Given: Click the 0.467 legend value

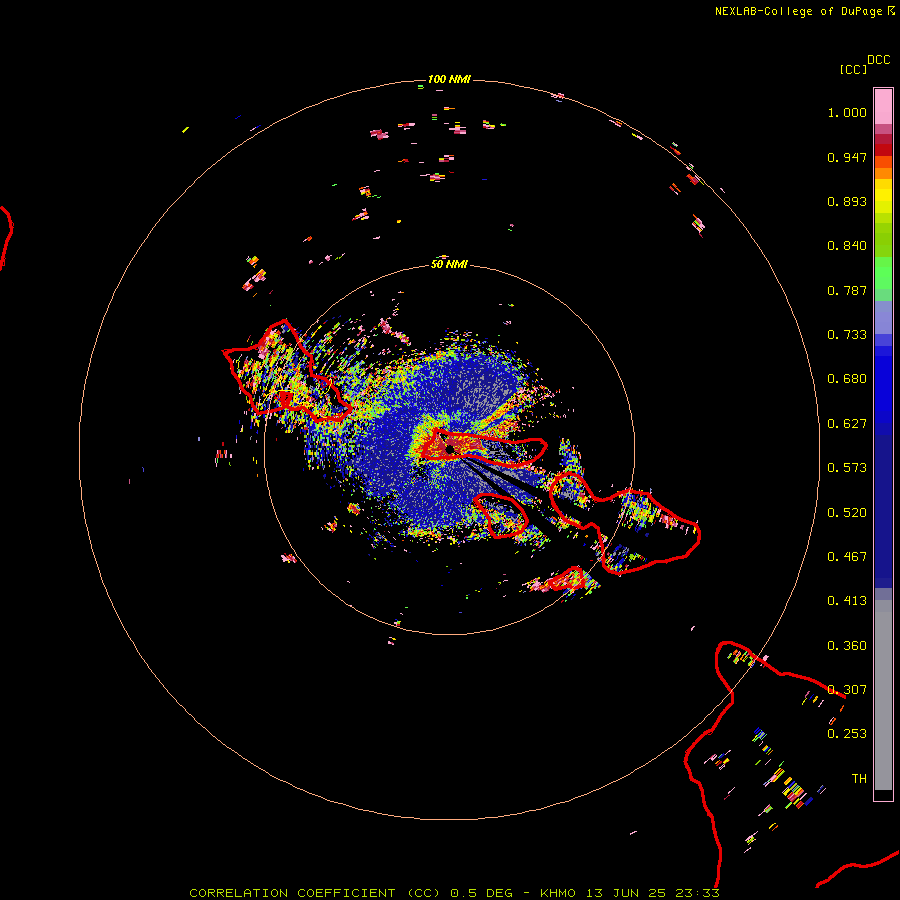Looking at the screenshot, I should [847, 557].
